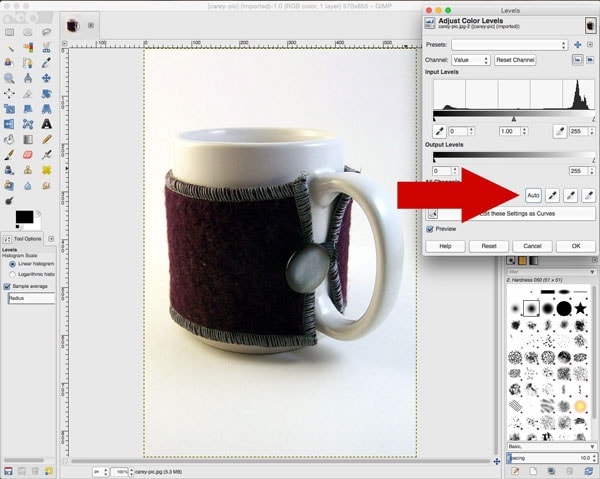
Task: Select the Shear tool
Action: (28, 109)
